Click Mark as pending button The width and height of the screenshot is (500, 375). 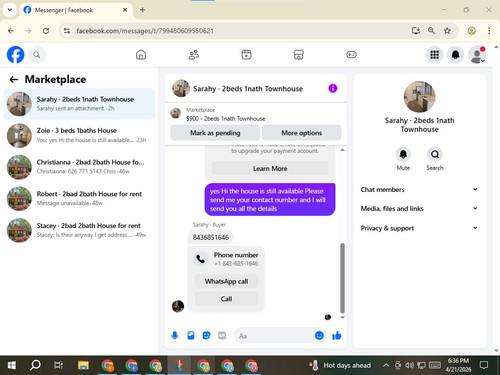point(215,133)
